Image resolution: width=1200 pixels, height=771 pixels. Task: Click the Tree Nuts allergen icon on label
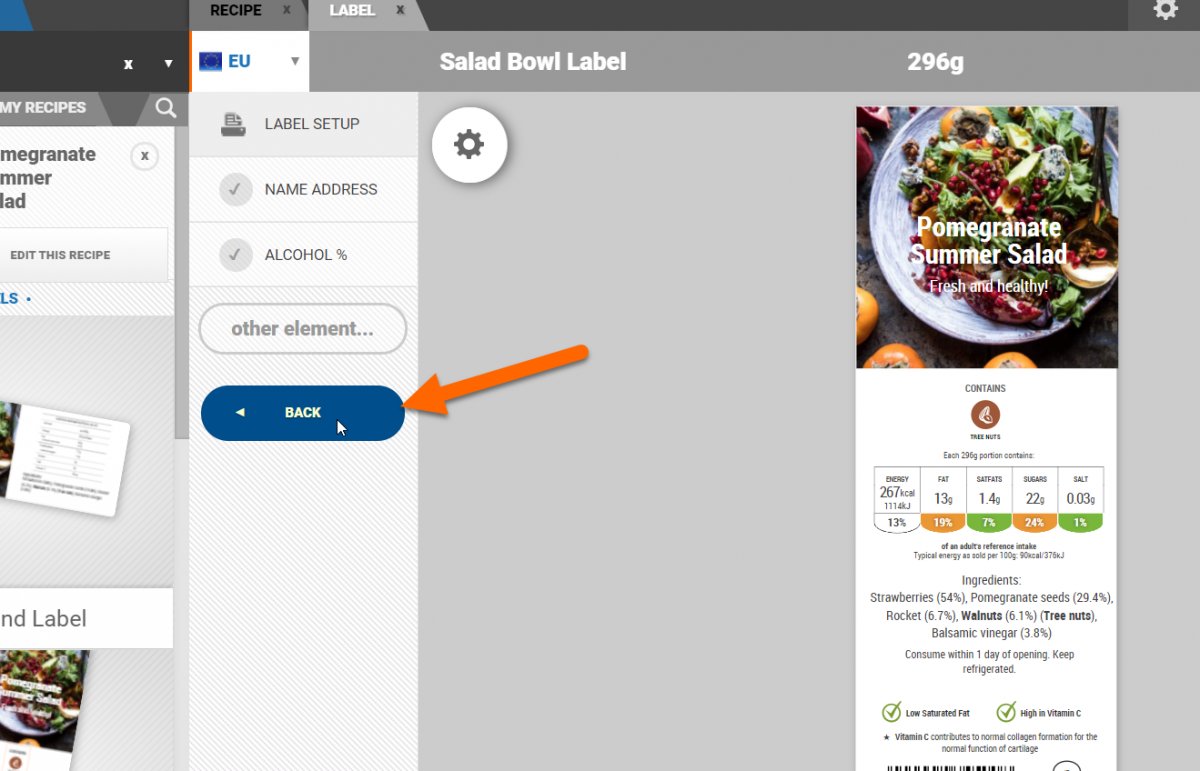click(x=985, y=414)
